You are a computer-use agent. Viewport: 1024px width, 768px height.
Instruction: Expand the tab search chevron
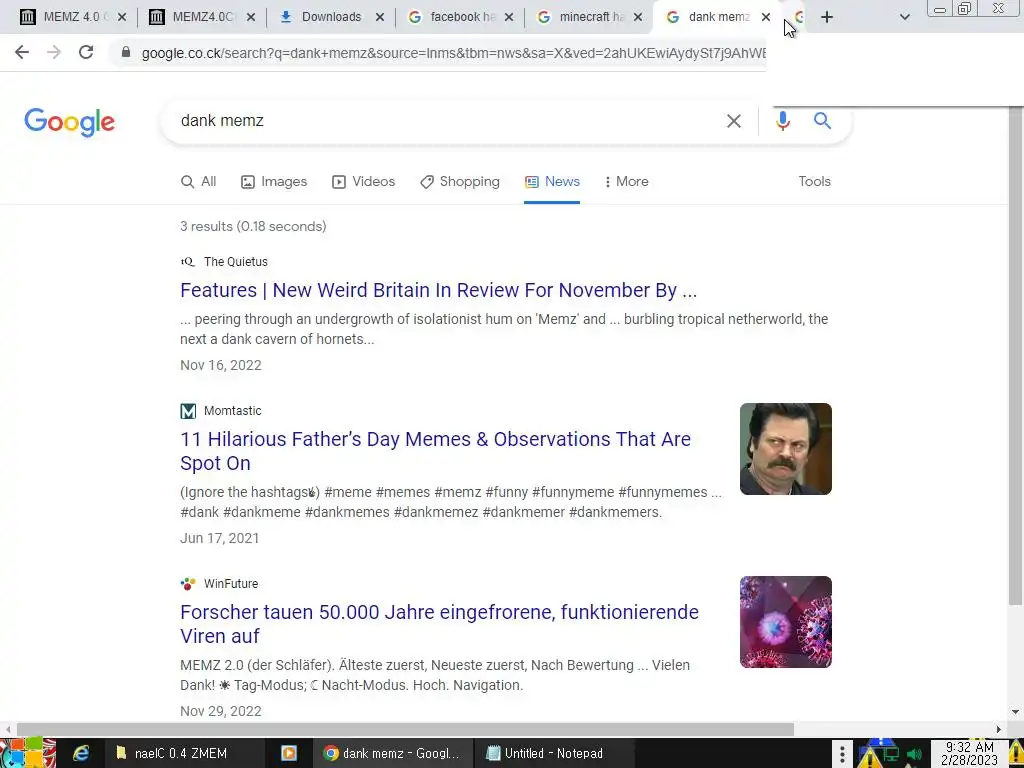[x=904, y=17]
